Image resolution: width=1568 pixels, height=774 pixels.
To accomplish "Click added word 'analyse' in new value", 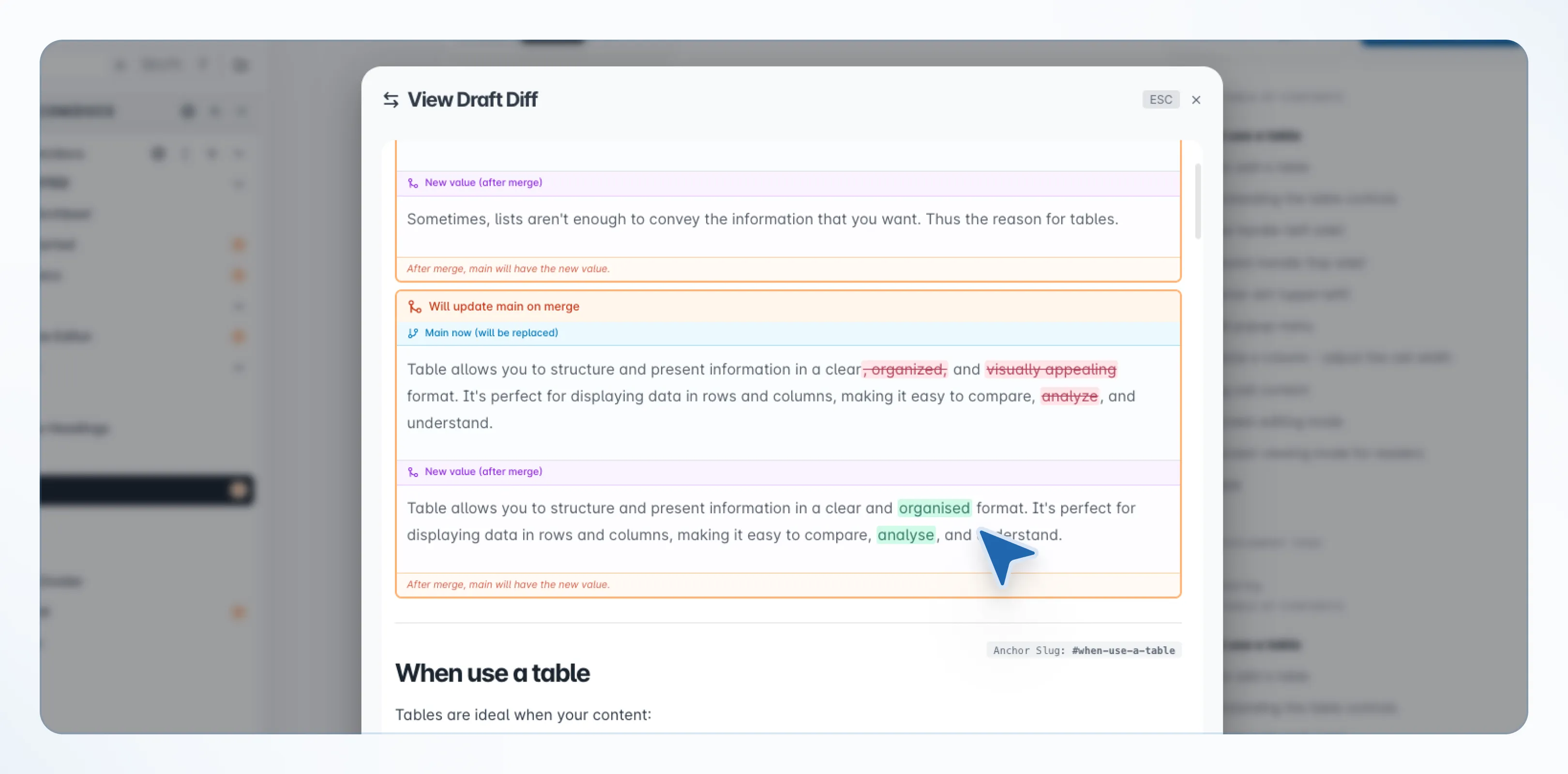I will [905, 535].
